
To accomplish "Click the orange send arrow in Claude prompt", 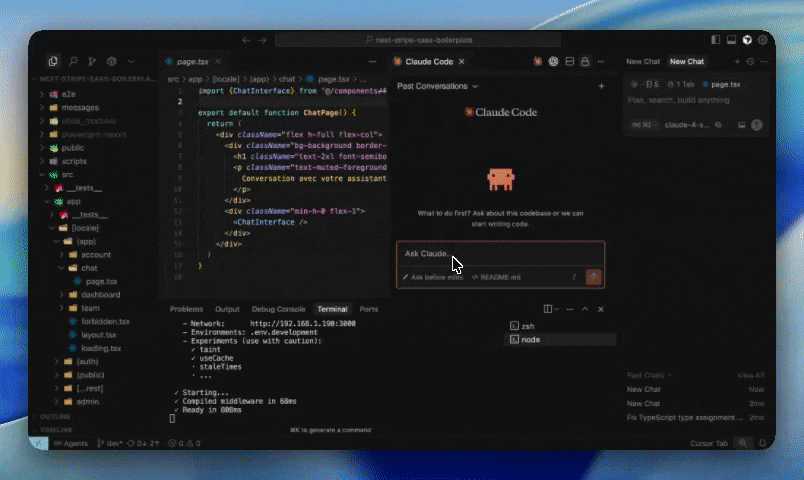I will pyautogui.click(x=594, y=276).
